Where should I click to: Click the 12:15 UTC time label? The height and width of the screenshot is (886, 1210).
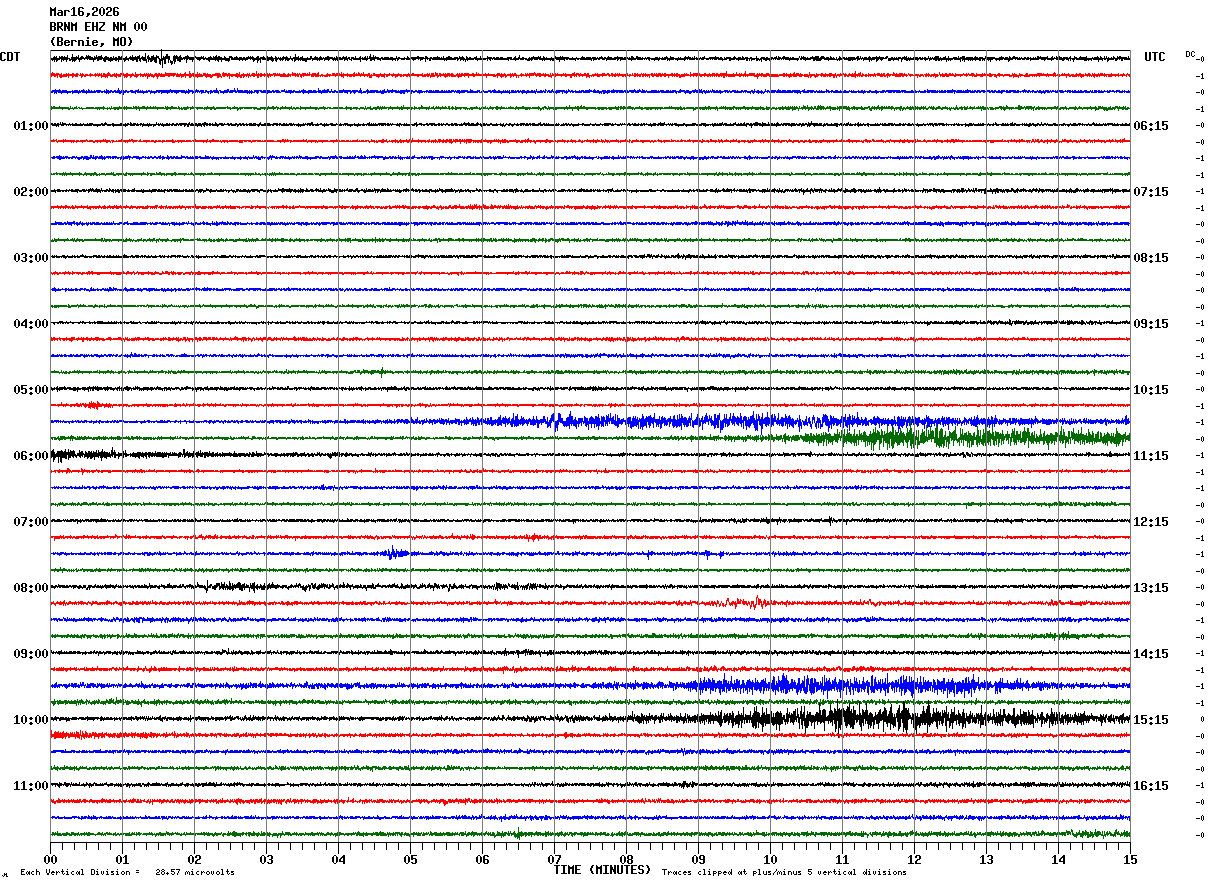tap(1151, 522)
